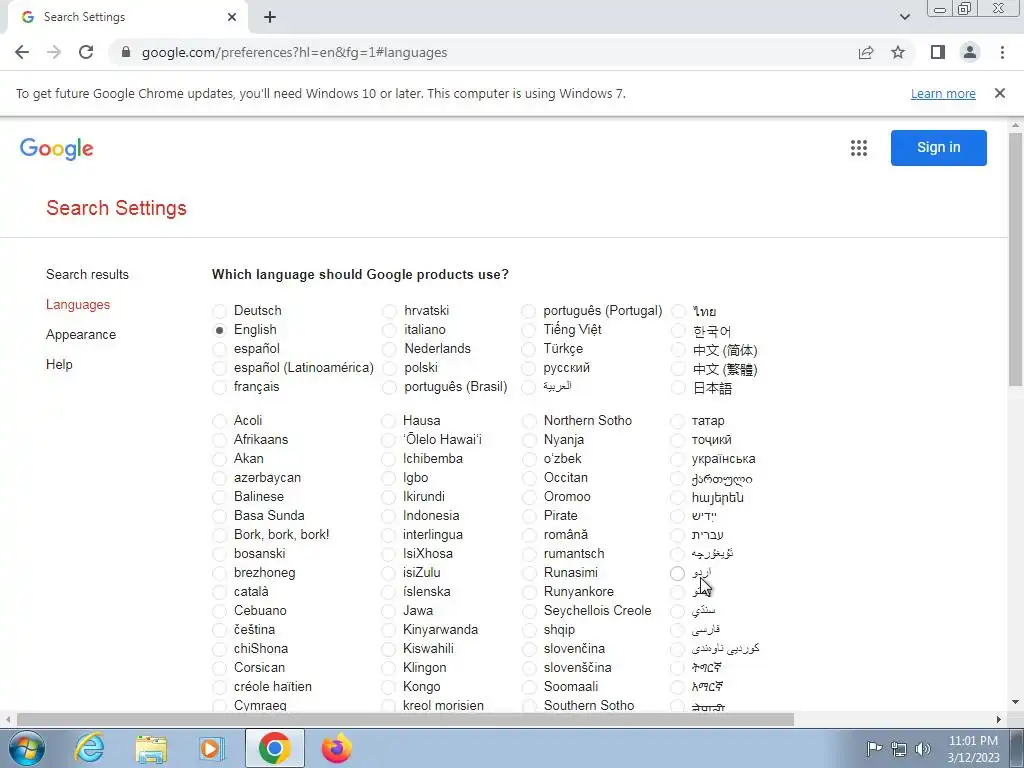The image size is (1024, 768).
Task: Choose Afrikaans radio button
Action: click(x=219, y=440)
